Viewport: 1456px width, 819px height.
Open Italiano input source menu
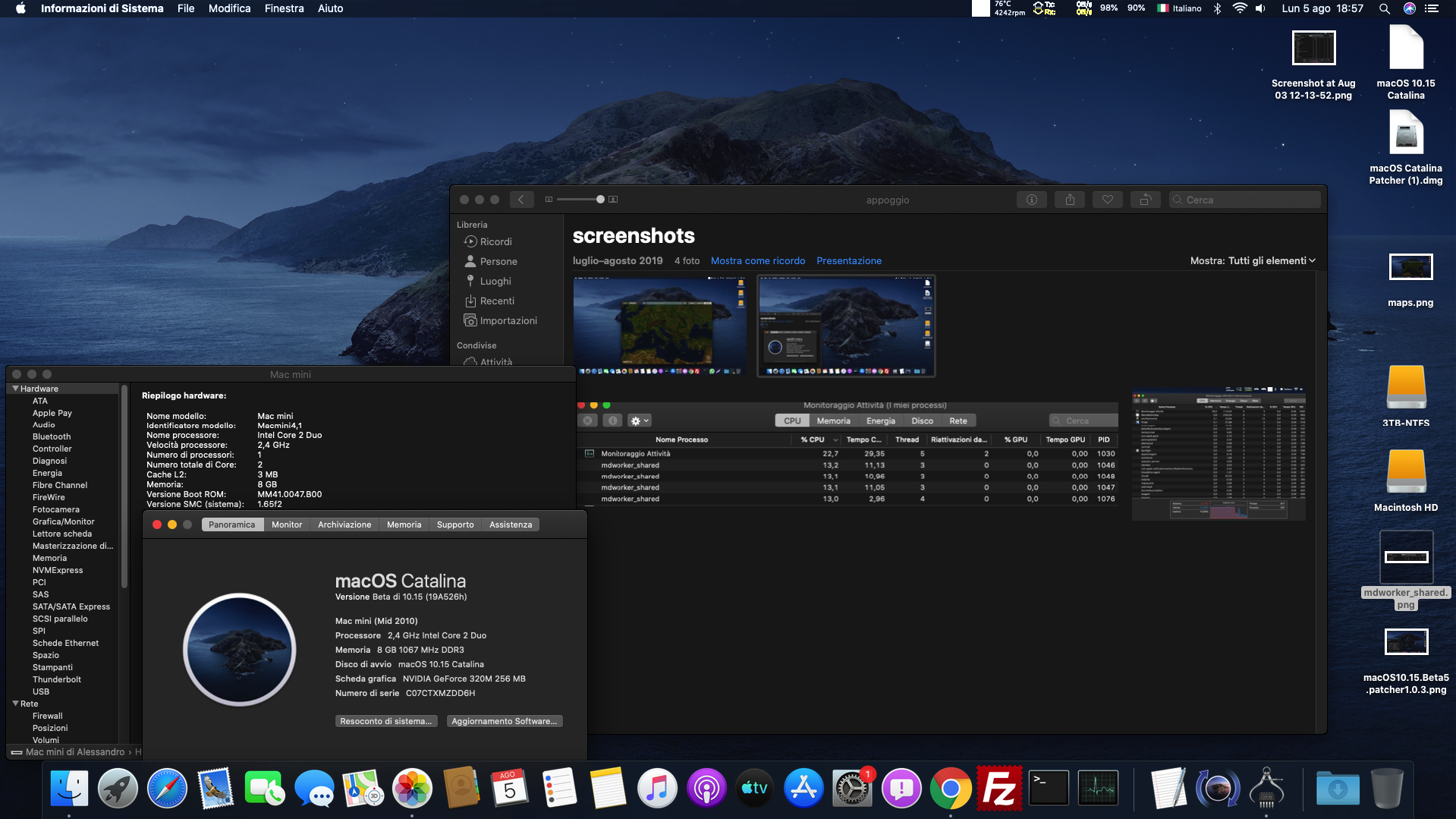[1179, 8]
